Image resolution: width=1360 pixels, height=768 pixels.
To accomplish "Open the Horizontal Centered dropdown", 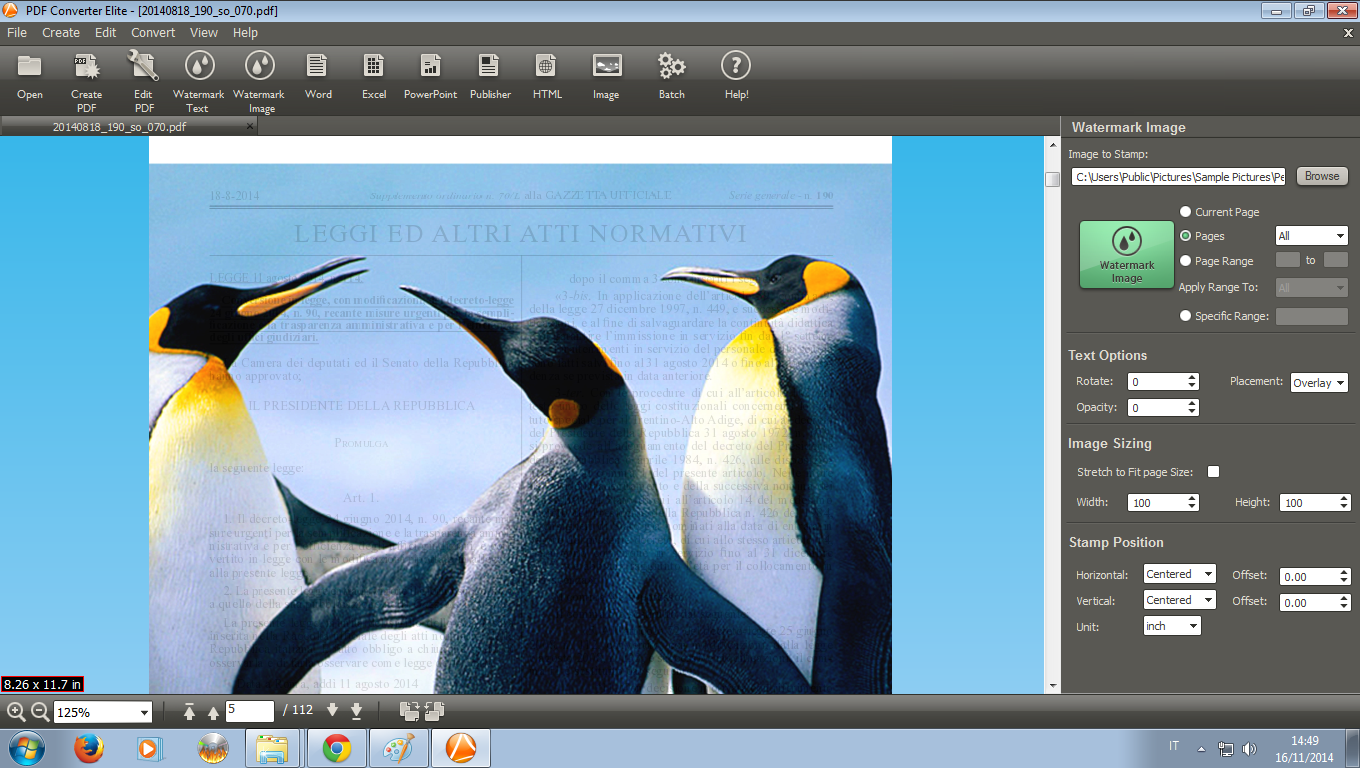I will (x=1179, y=574).
